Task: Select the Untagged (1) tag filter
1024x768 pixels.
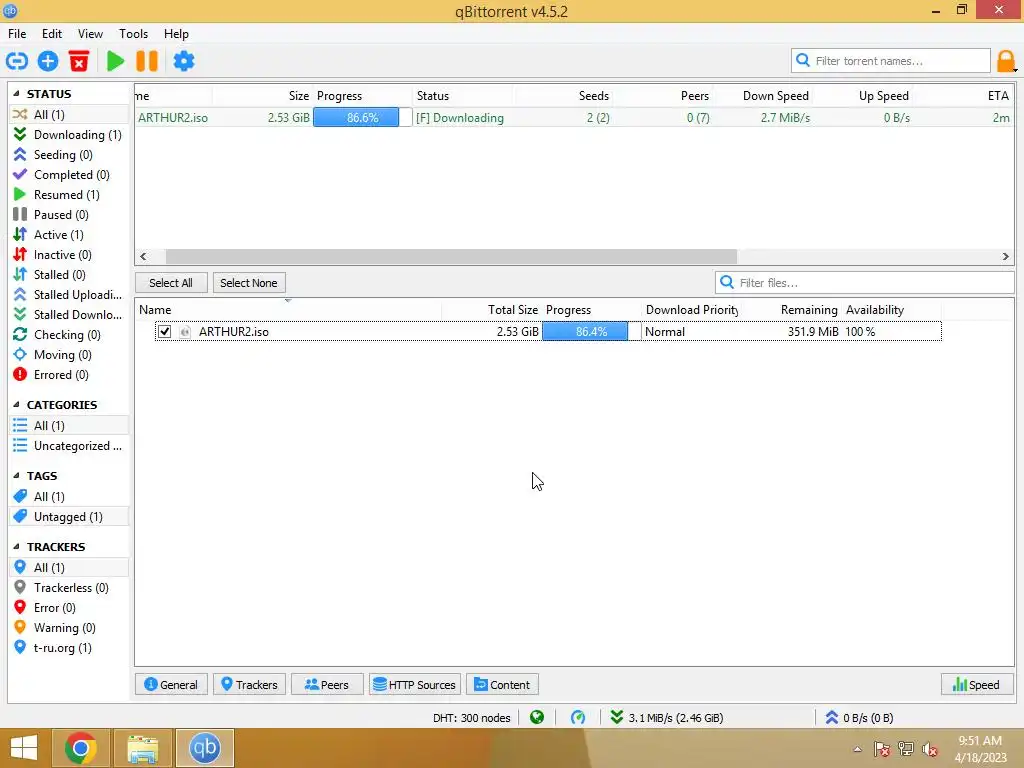Action: (x=68, y=517)
